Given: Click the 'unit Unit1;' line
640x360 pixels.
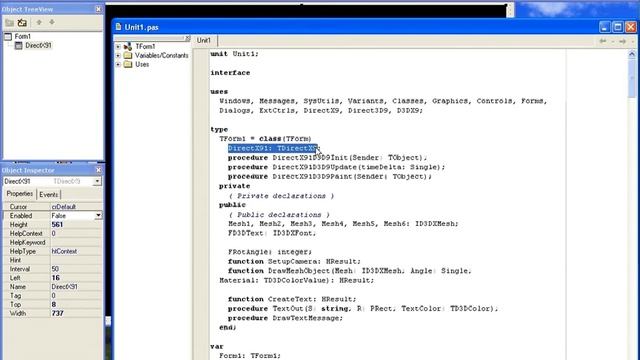Looking at the screenshot, I should point(235,54).
